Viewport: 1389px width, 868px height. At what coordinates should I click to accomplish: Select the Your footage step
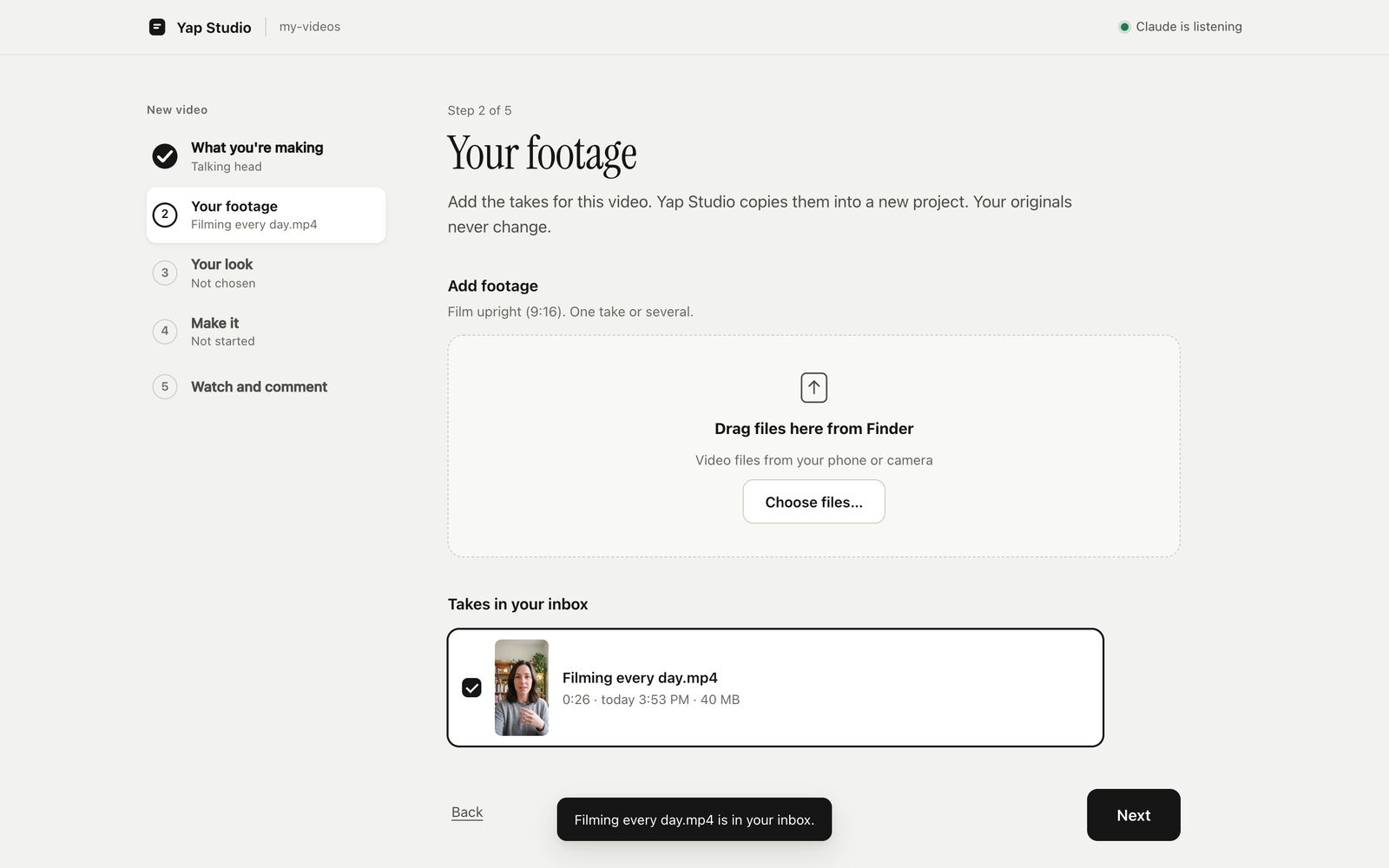tap(266, 214)
